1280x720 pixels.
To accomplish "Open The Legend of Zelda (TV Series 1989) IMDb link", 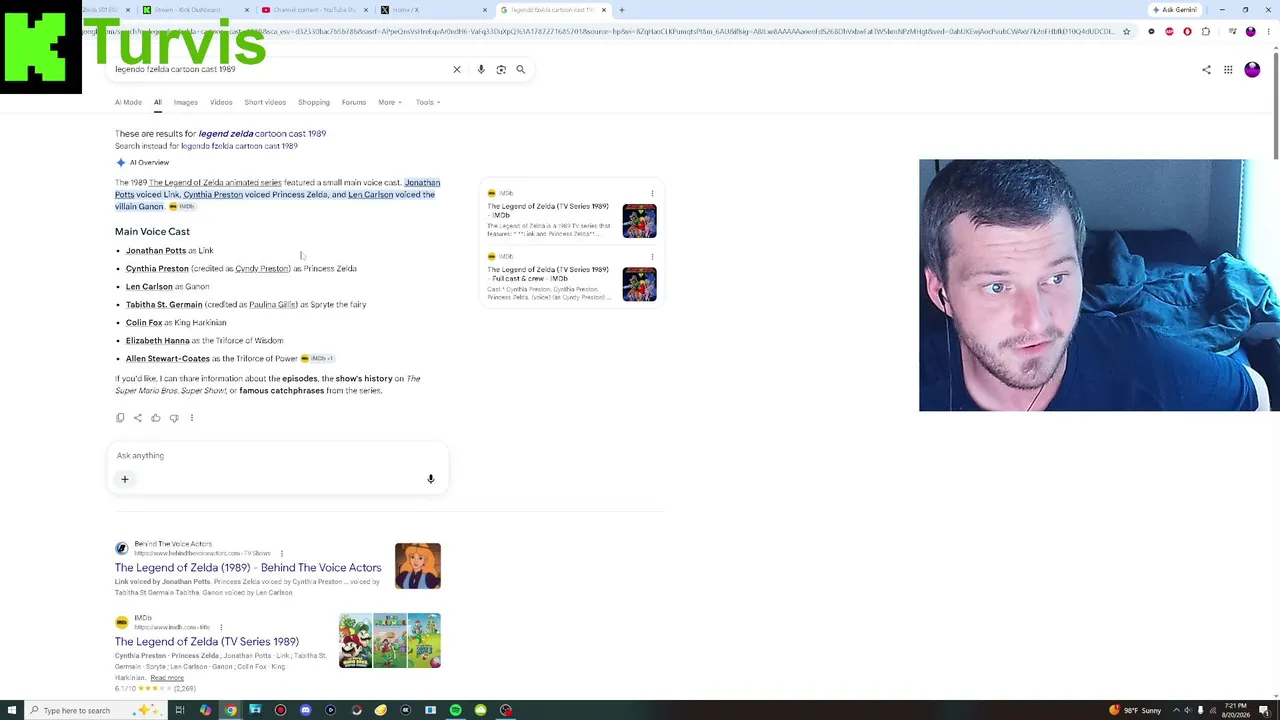I will coord(207,642).
